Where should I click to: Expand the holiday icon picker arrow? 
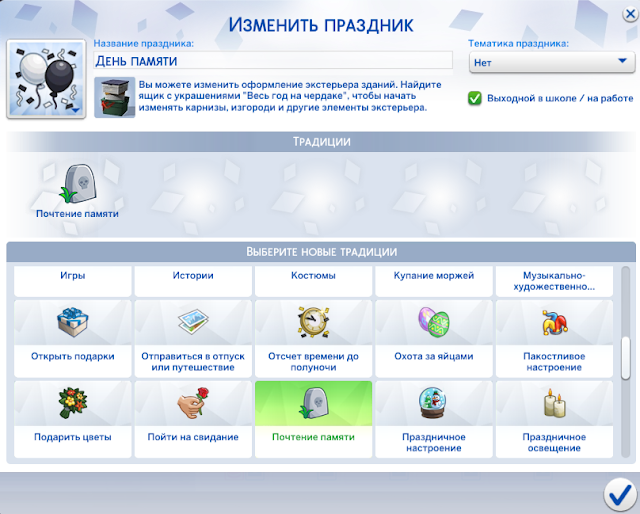(x=76, y=110)
